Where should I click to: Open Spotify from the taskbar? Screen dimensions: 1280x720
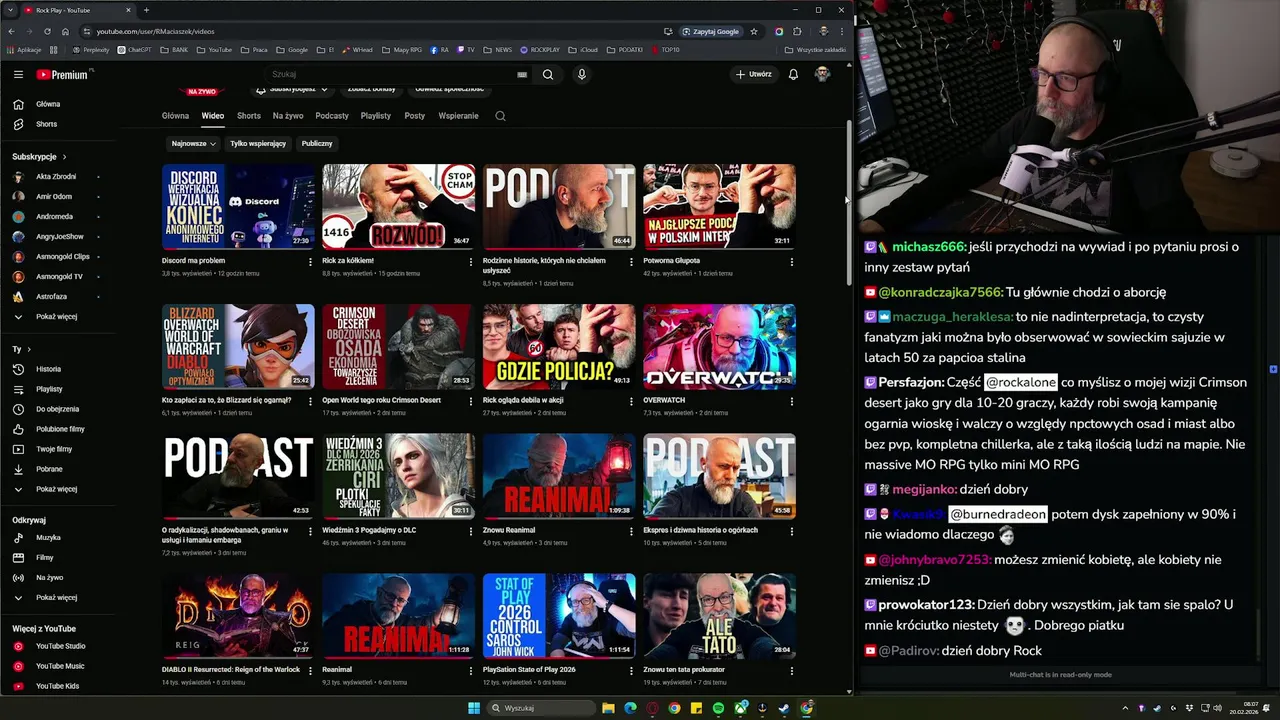[x=718, y=708]
